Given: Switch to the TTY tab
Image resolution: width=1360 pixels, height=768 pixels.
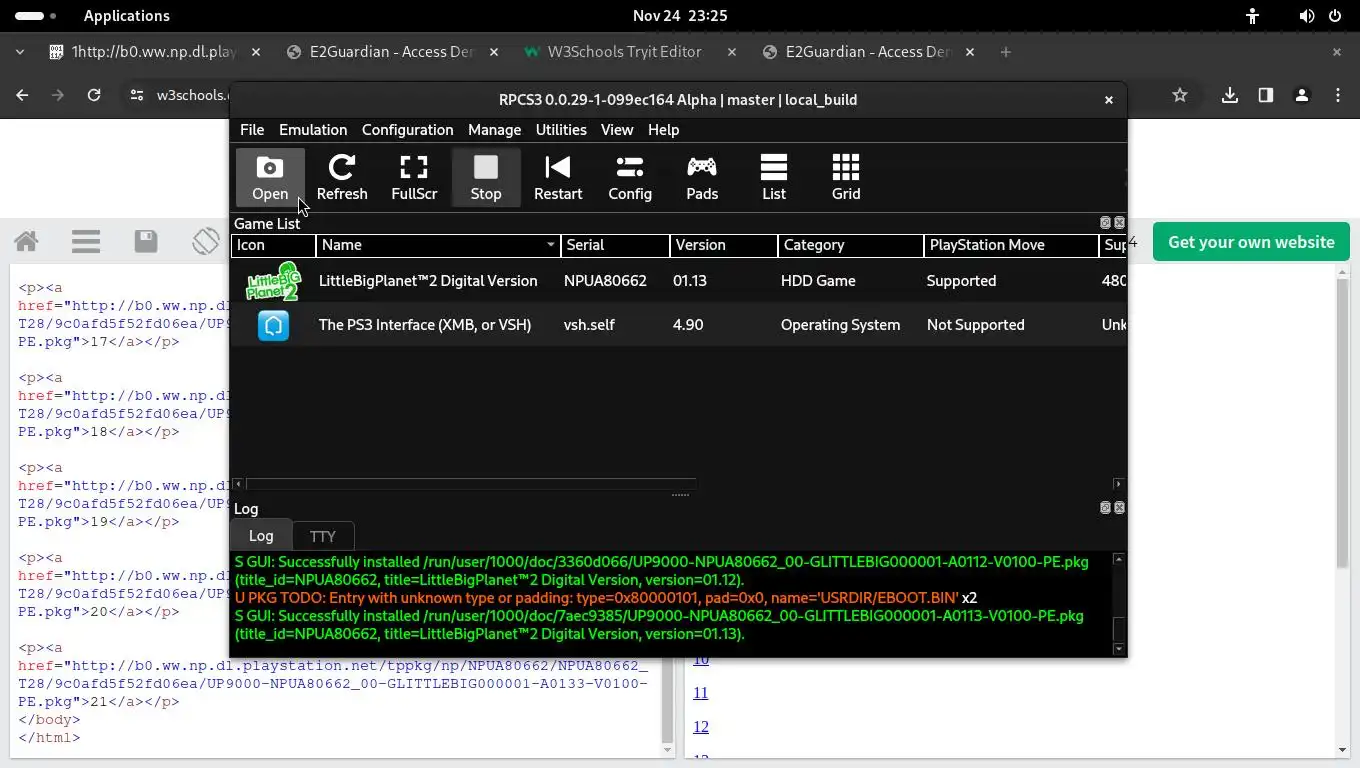Looking at the screenshot, I should click(x=322, y=536).
